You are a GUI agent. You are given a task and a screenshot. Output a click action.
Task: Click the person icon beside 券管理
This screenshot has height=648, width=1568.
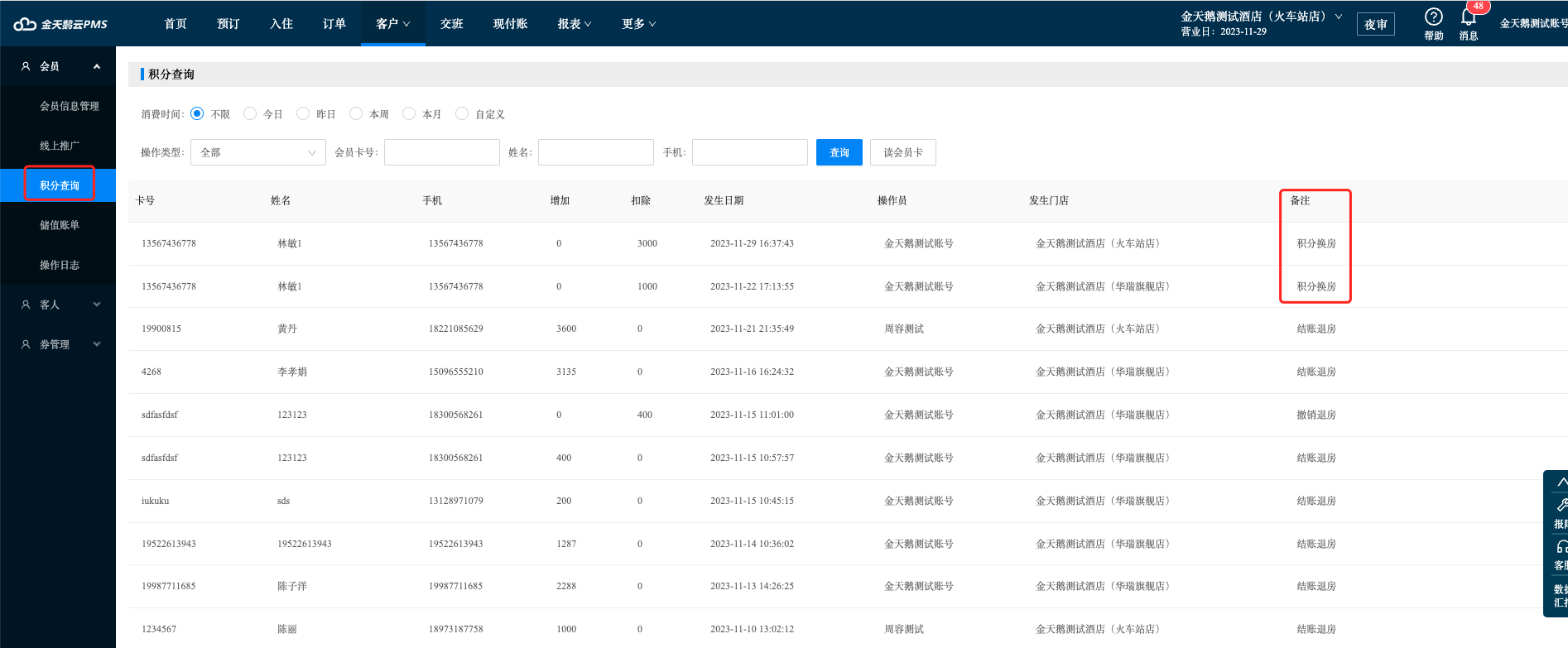click(x=26, y=344)
